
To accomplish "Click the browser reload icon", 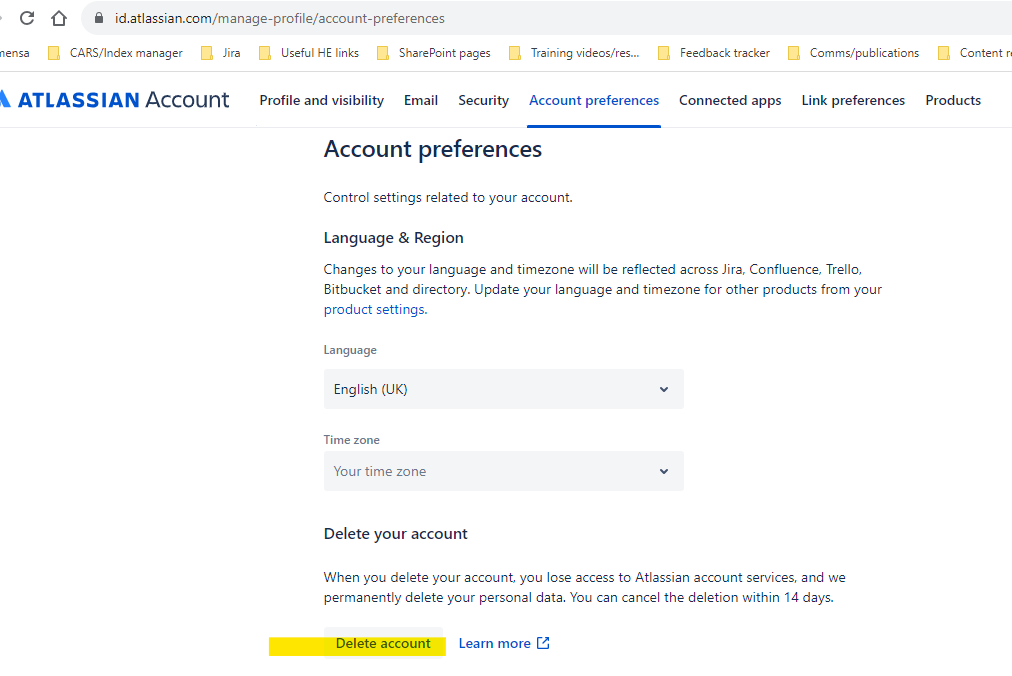I will 27,18.
